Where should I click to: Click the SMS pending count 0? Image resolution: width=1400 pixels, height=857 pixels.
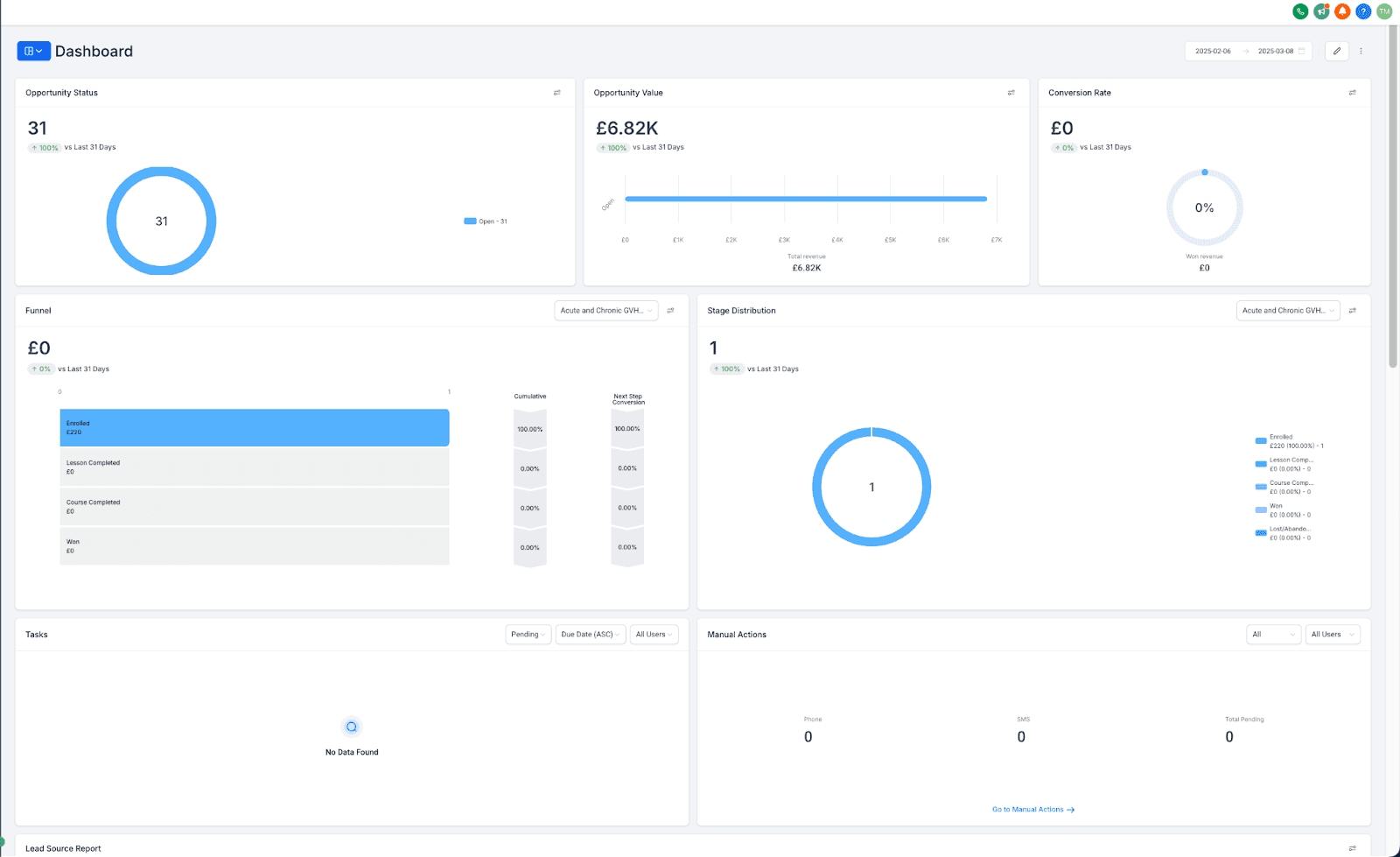click(x=1021, y=737)
